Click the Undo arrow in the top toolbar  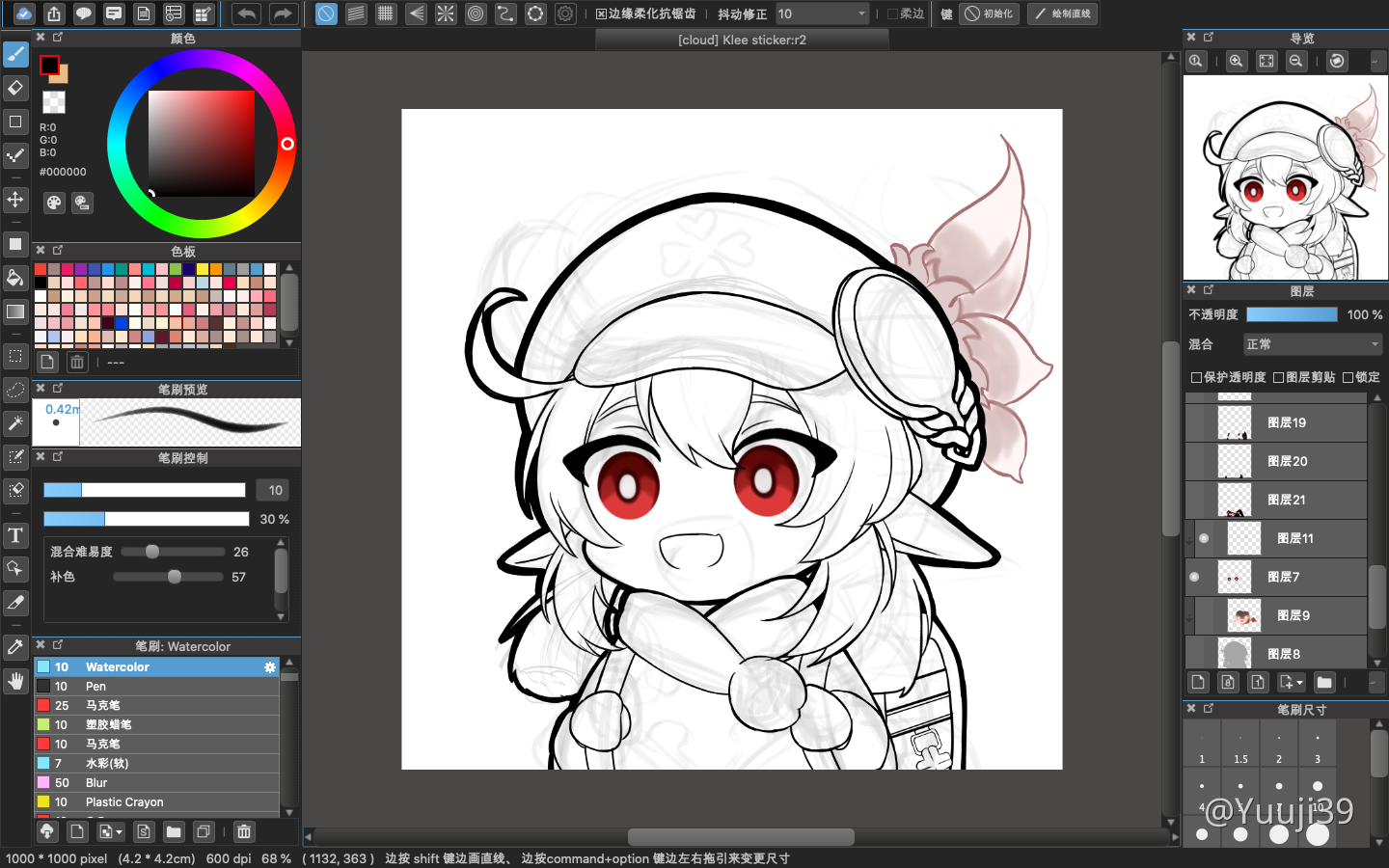pyautogui.click(x=247, y=14)
